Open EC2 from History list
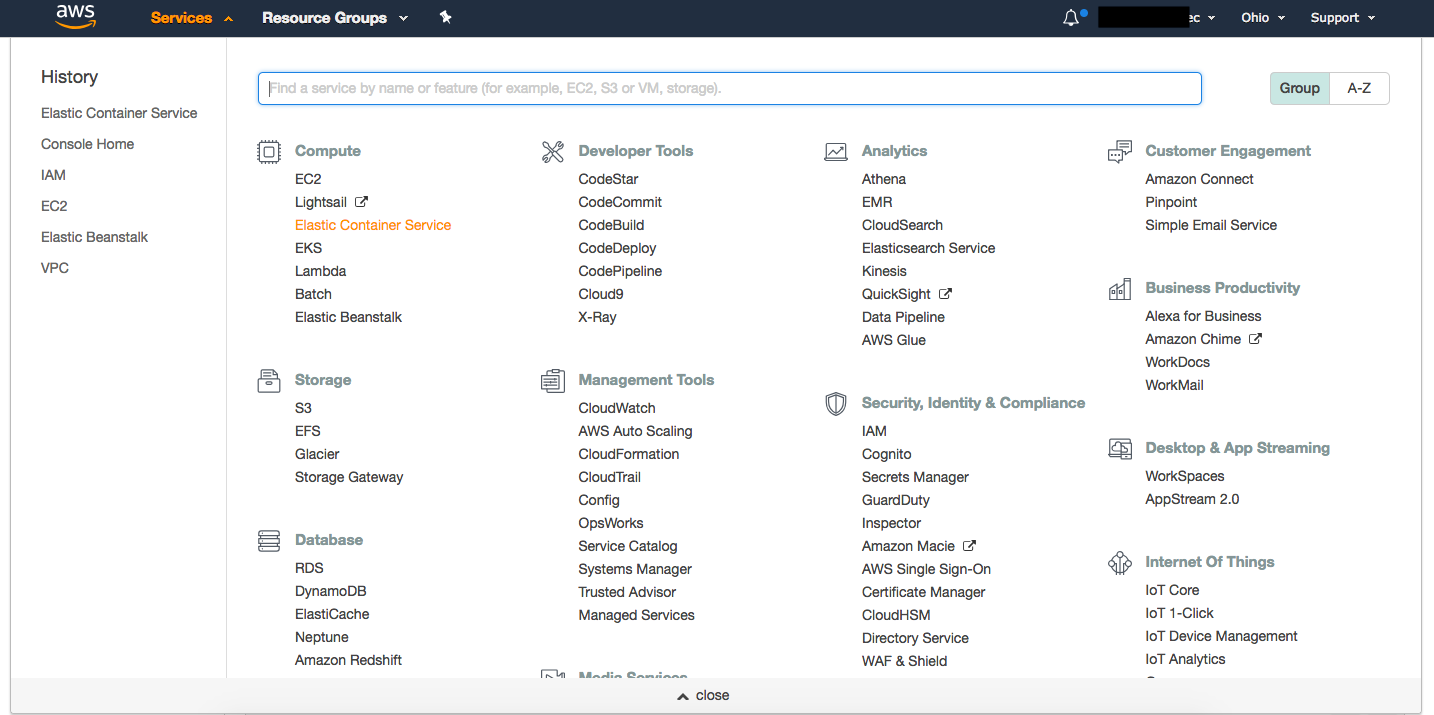 (x=54, y=206)
